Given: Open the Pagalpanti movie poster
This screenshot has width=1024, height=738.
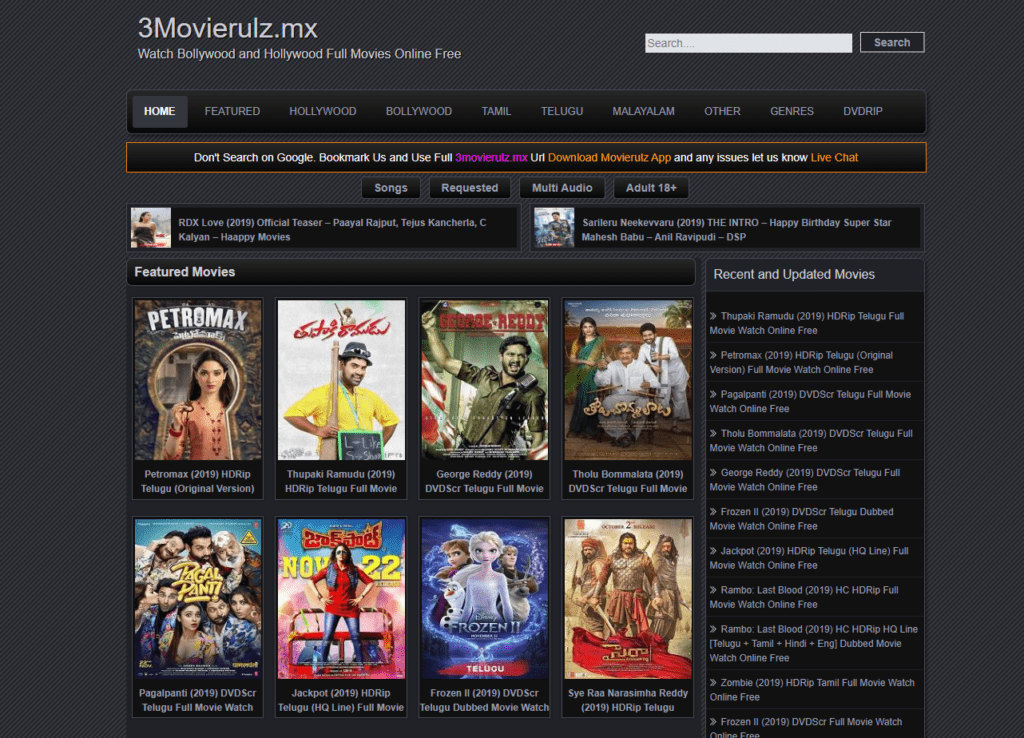Looking at the screenshot, I should 198,599.
